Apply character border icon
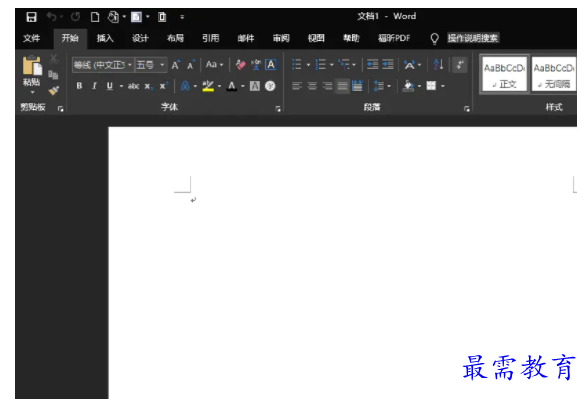The image size is (584, 399). tap(271, 65)
